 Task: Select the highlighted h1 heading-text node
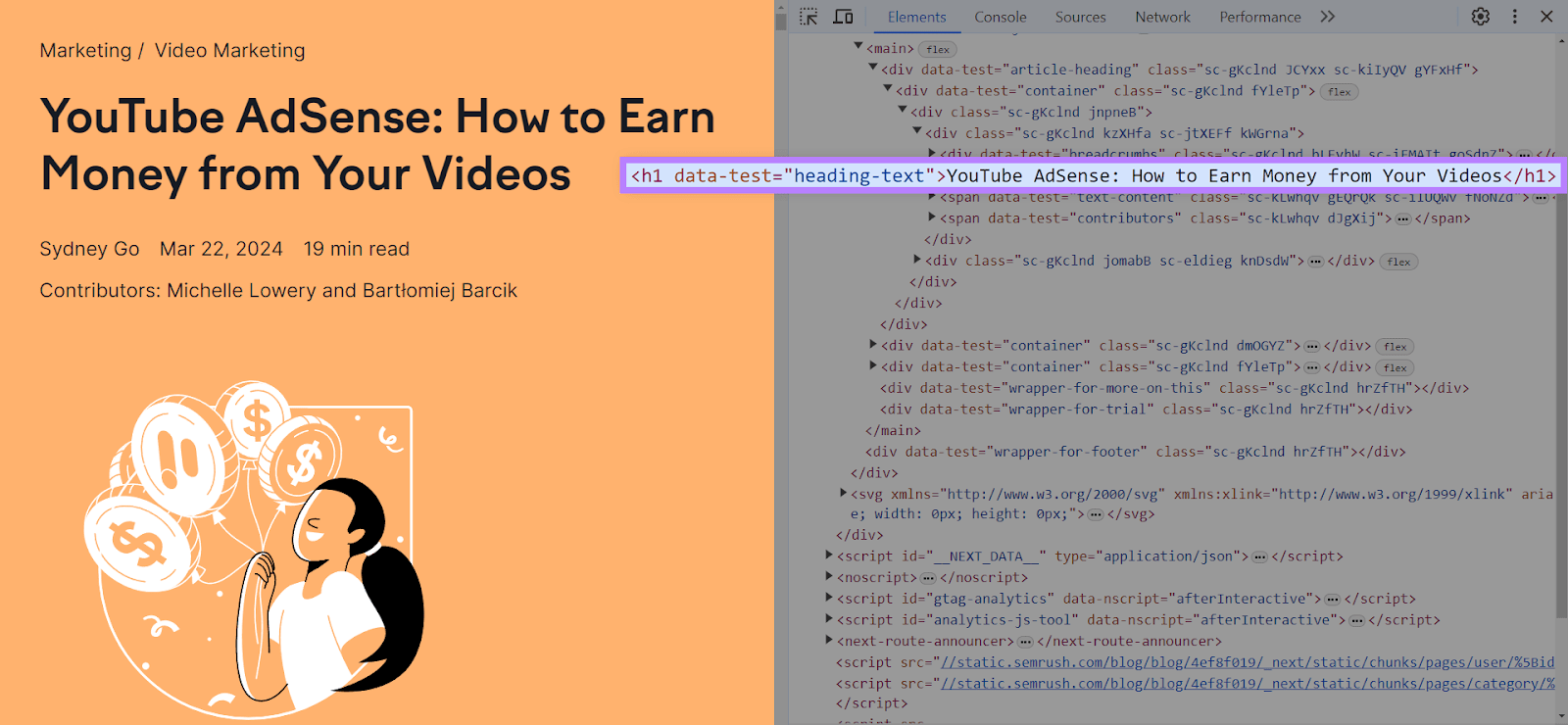point(1093,176)
